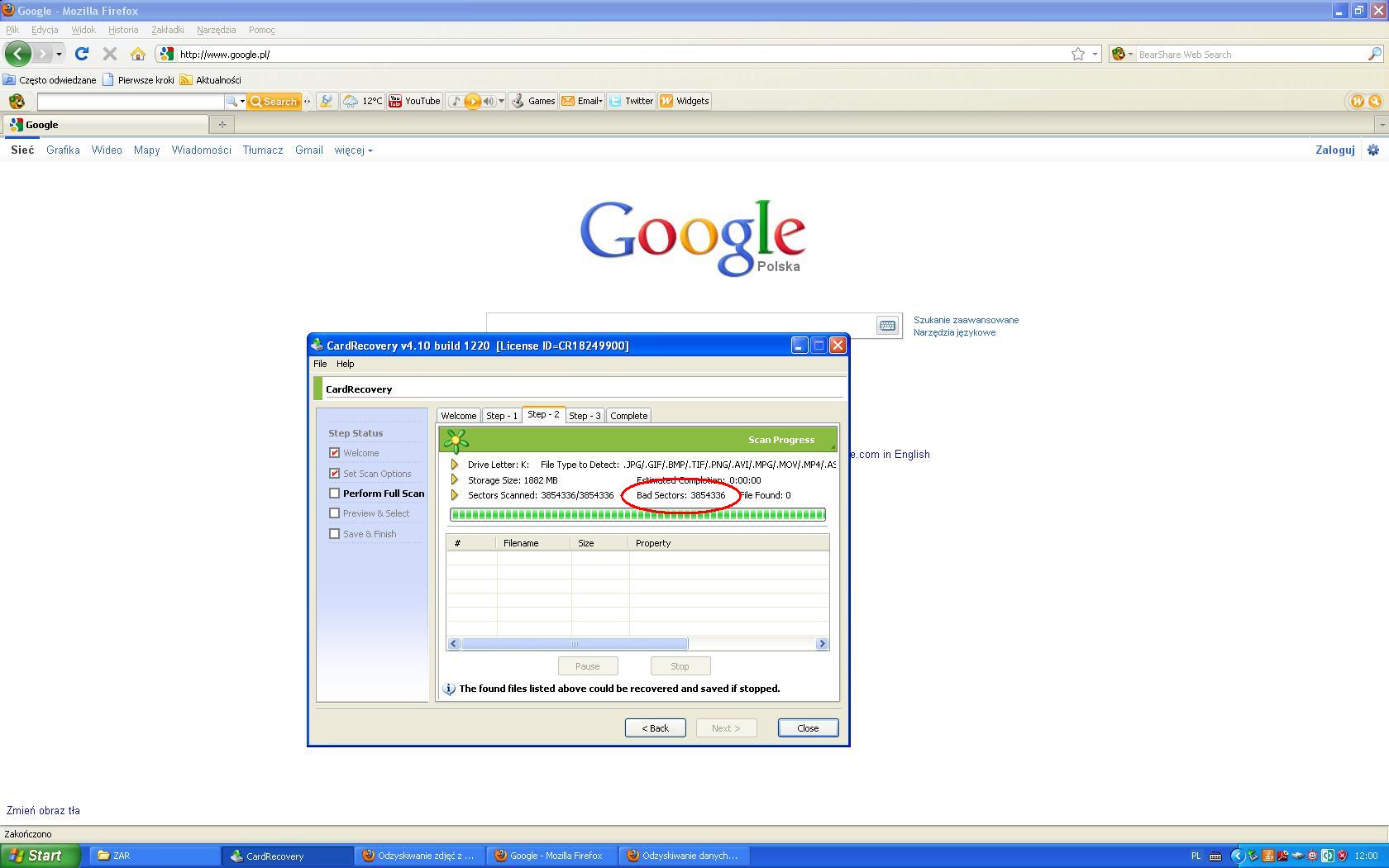Click the BearShare bear logo on the toolbar

pyautogui.click(x=16, y=101)
